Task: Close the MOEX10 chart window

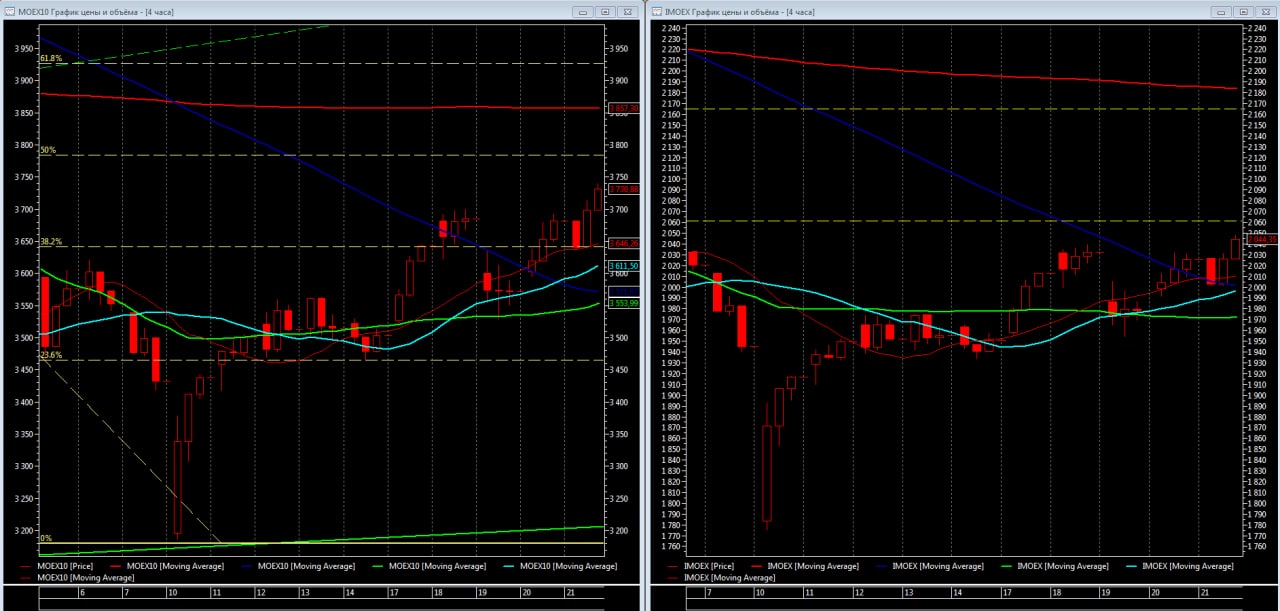Action: [627, 12]
